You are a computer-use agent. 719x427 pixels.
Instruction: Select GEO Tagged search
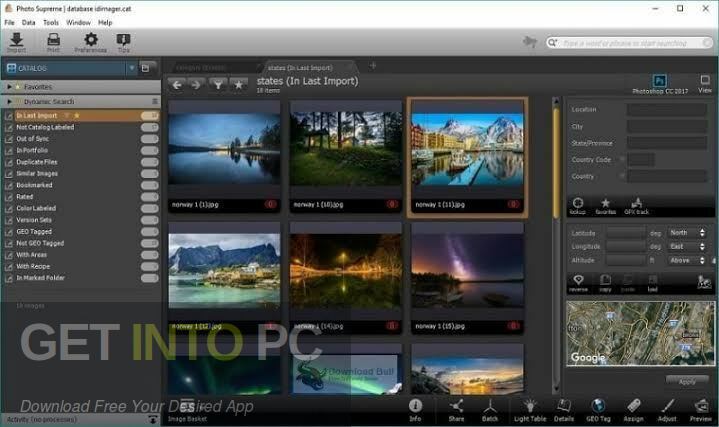(81, 232)
